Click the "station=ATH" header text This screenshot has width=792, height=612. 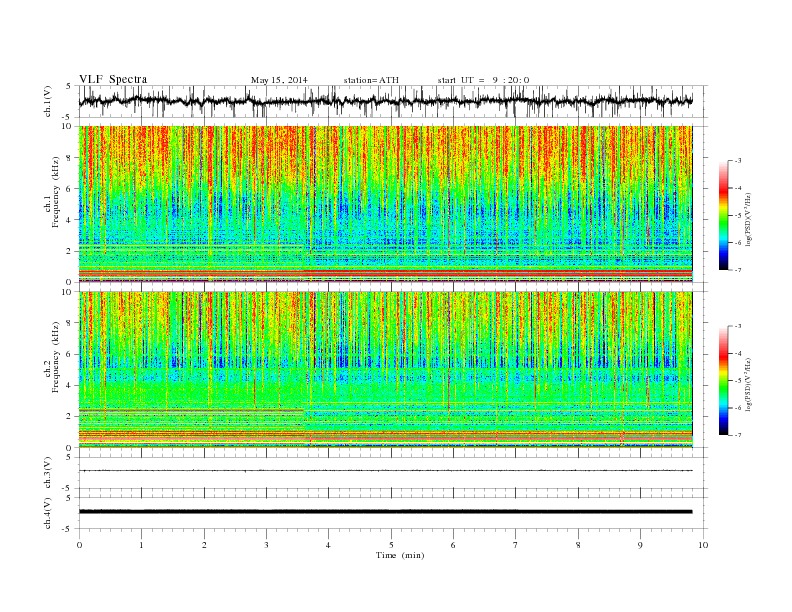click(x=371, y=80)
